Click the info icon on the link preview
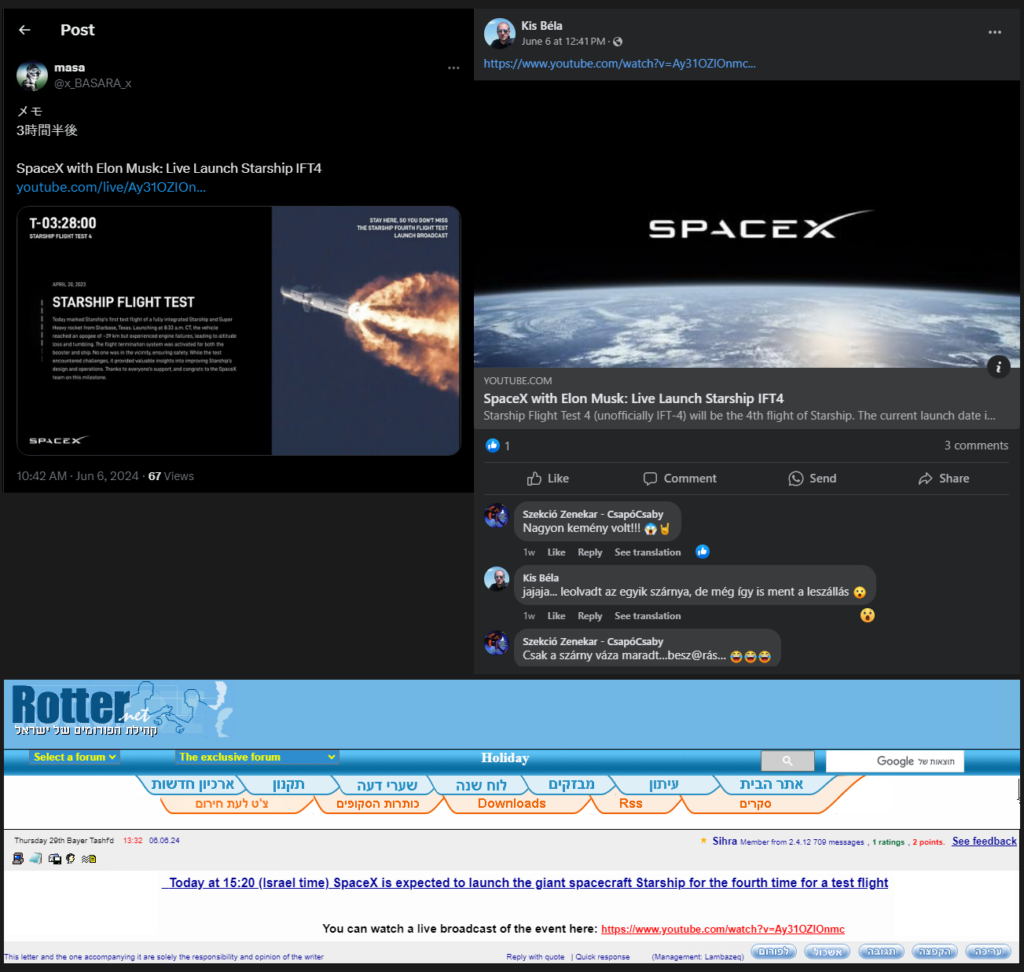The image size is (1024, 972). [x=999, y=367]
